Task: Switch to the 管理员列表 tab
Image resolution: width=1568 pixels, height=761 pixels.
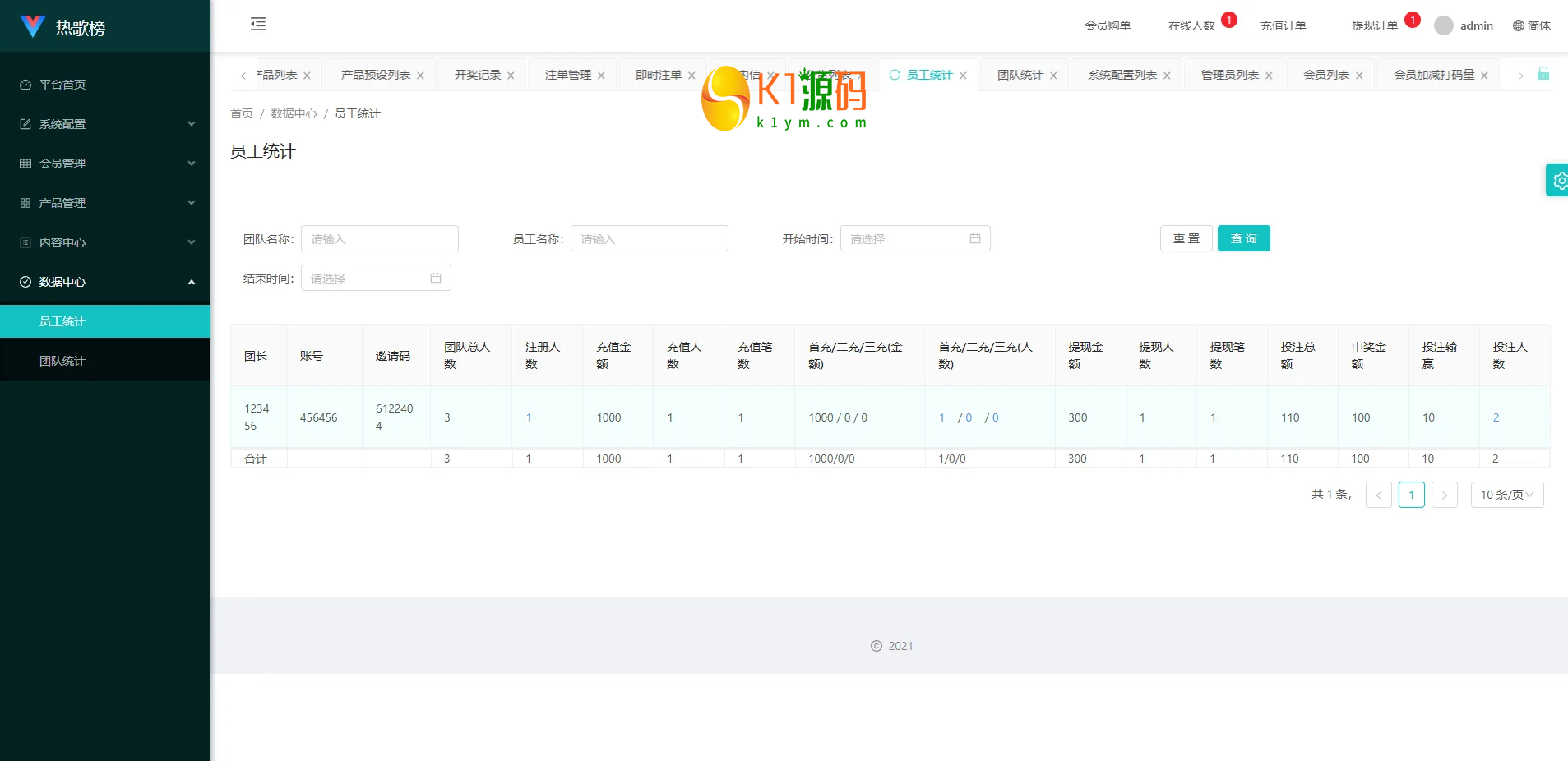Action: tap(1229, 75)
